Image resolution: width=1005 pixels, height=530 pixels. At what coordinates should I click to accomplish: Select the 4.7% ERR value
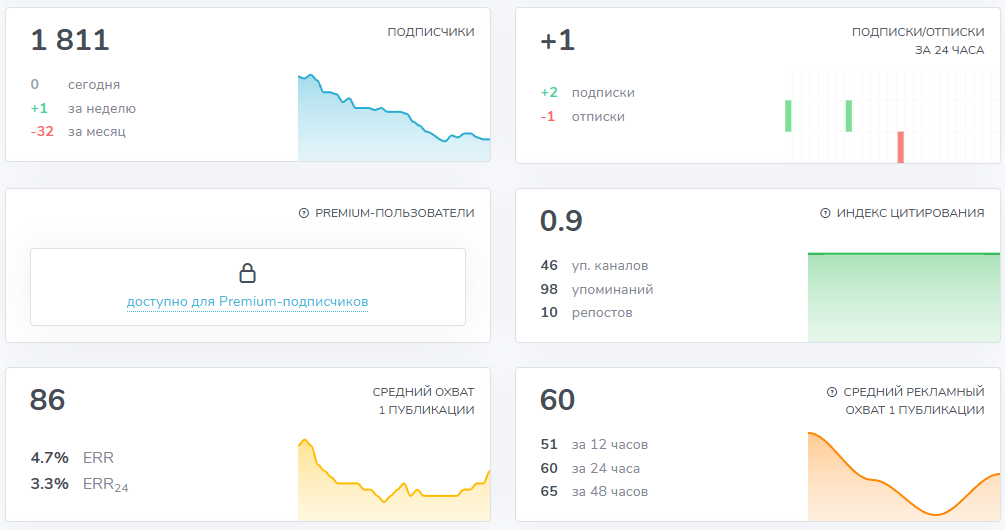coord(50,458)
